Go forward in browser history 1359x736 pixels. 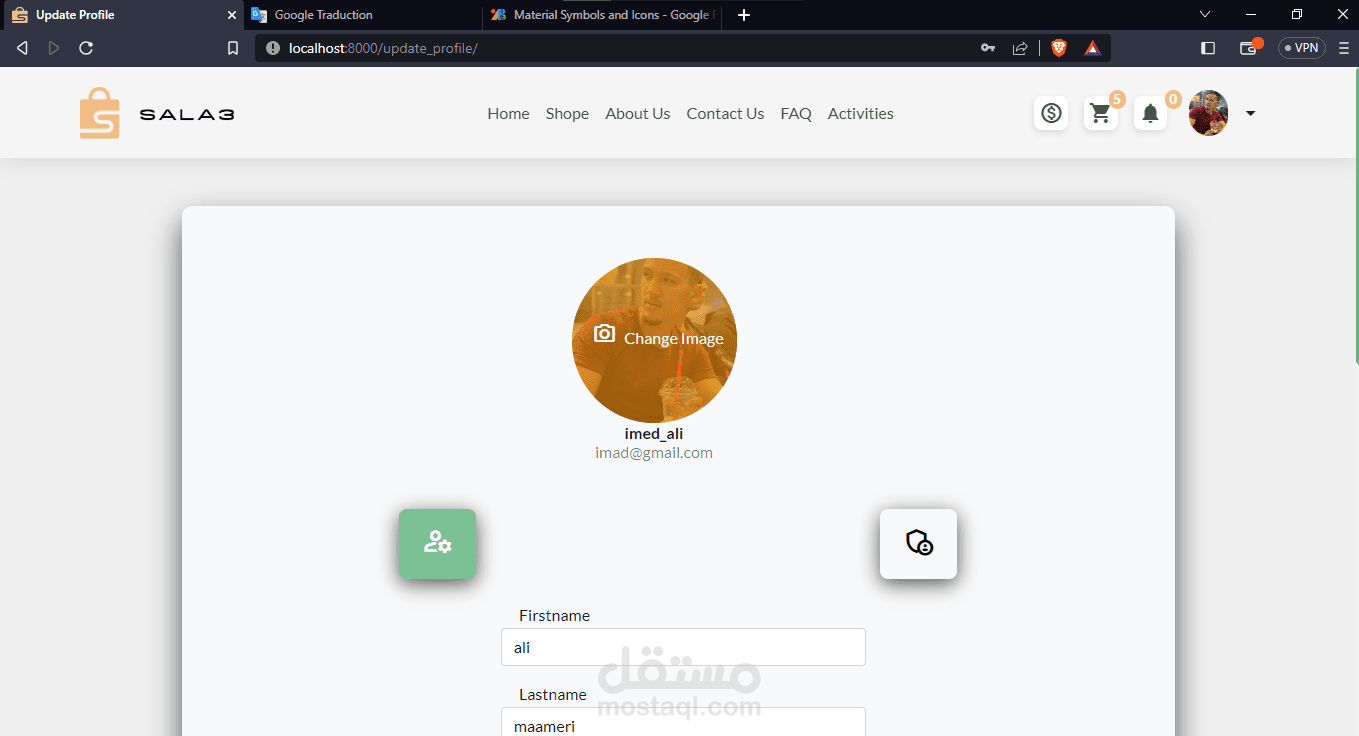click(x=54, y=48)
